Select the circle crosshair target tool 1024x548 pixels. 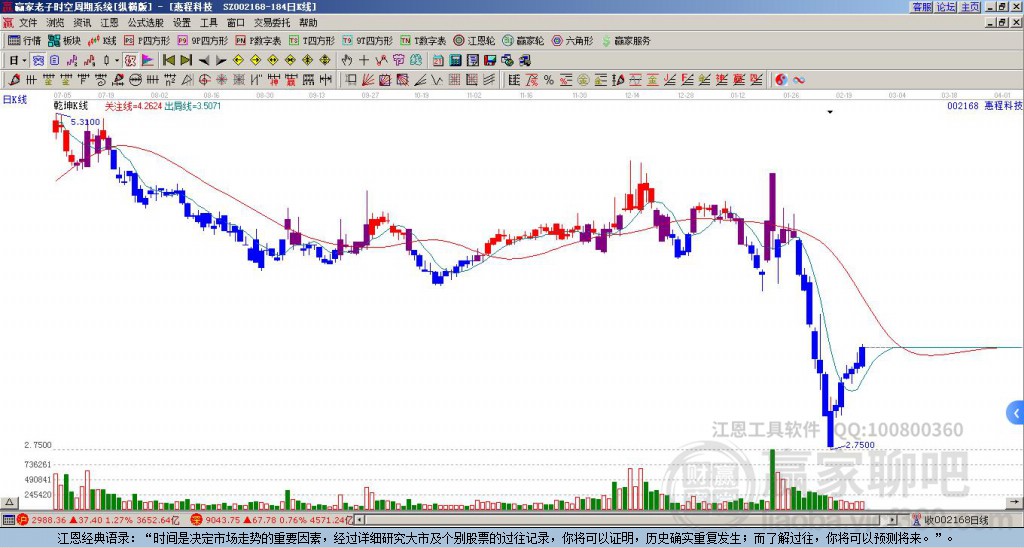204,80
